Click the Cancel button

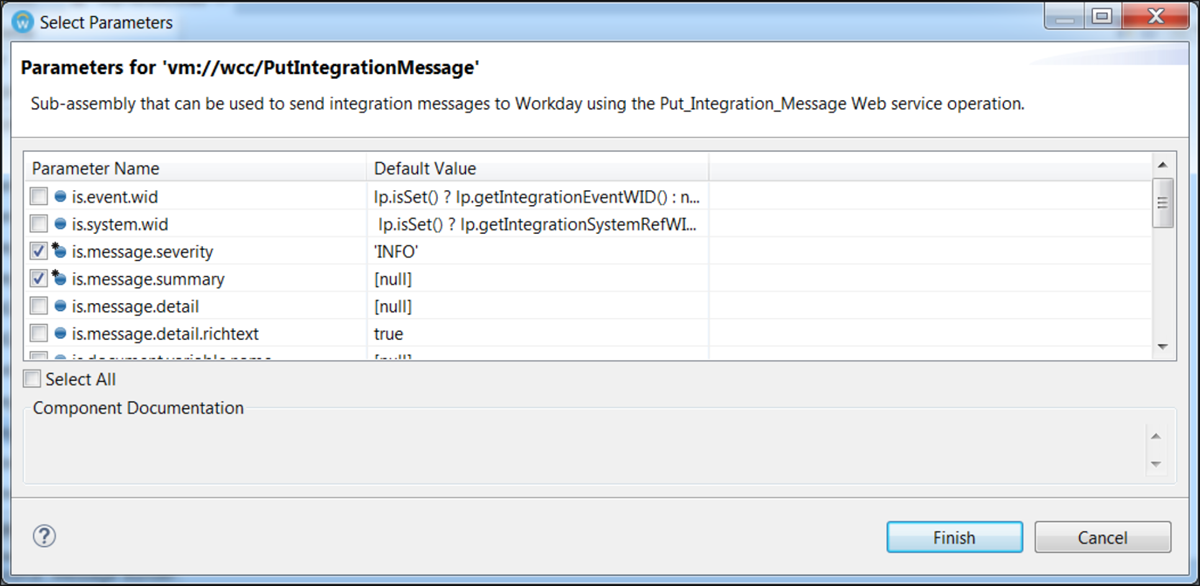[x=1102, y=537]
